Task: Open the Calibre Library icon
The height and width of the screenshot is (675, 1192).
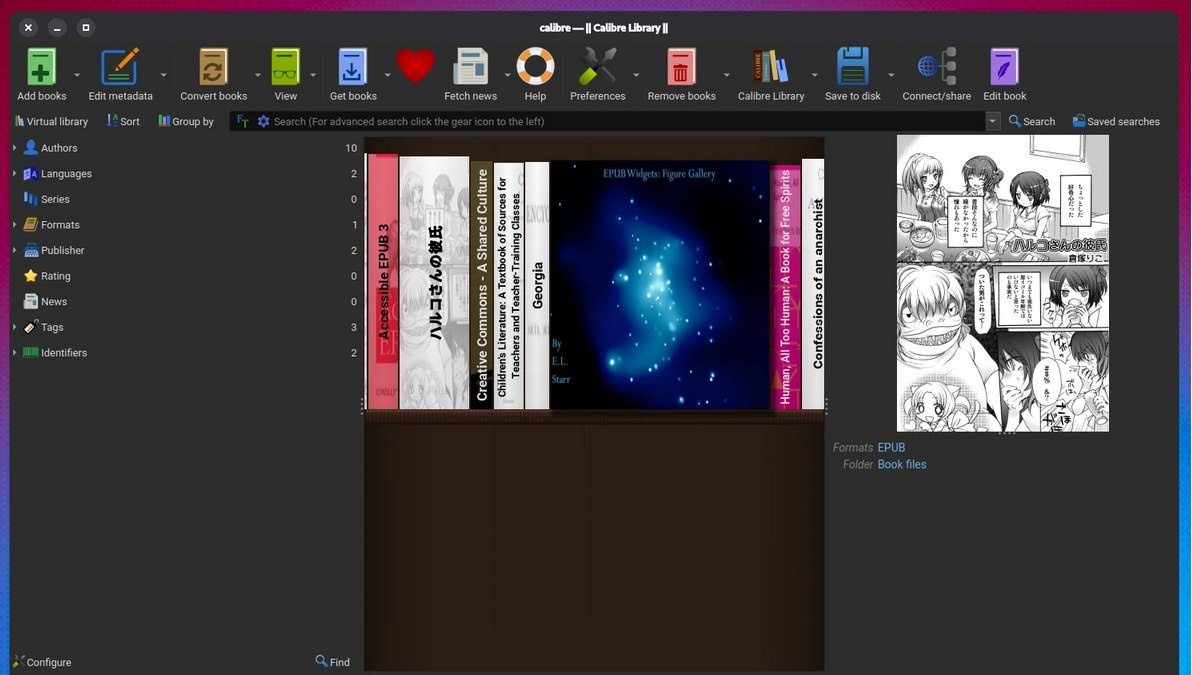Action: tap(770, 67)
